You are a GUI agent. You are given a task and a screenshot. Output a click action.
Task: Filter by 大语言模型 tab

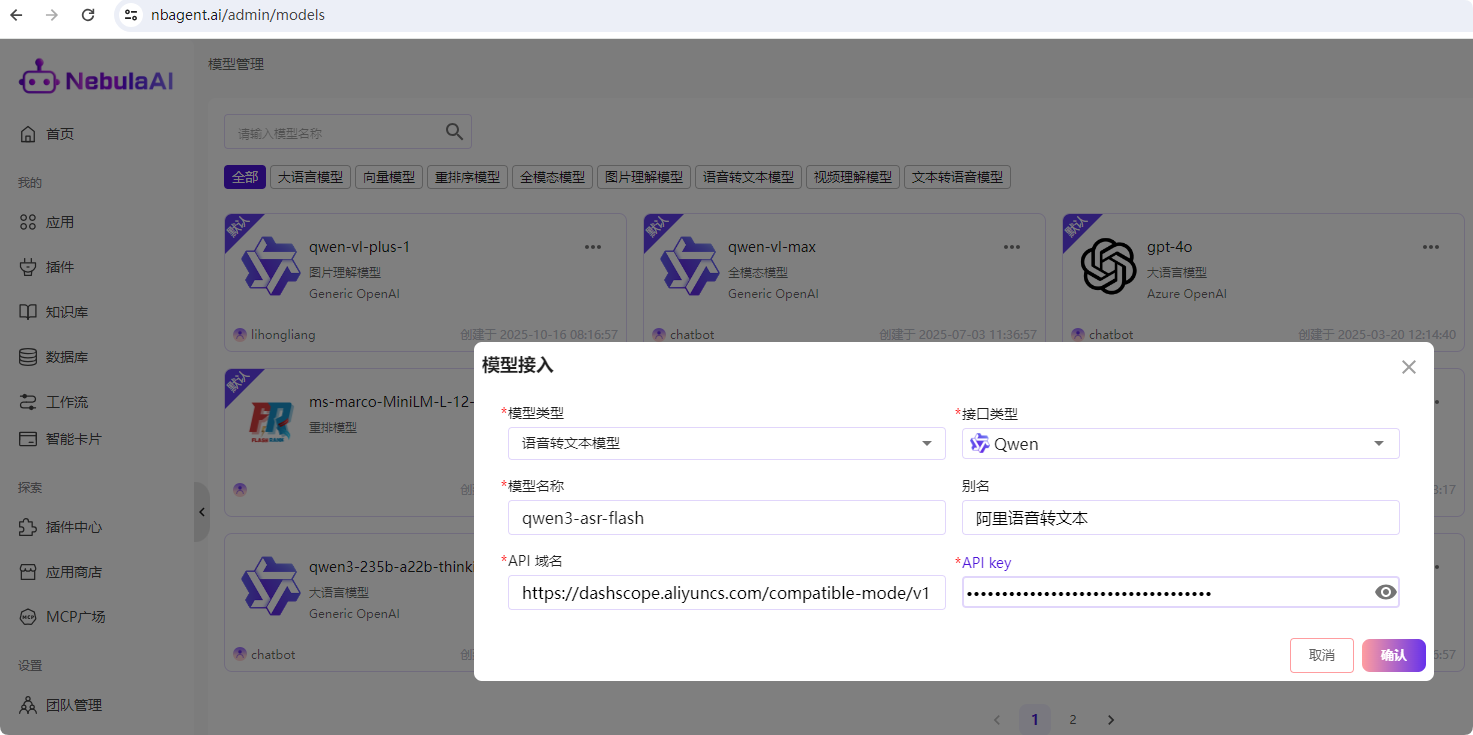[x=310, y=177]
